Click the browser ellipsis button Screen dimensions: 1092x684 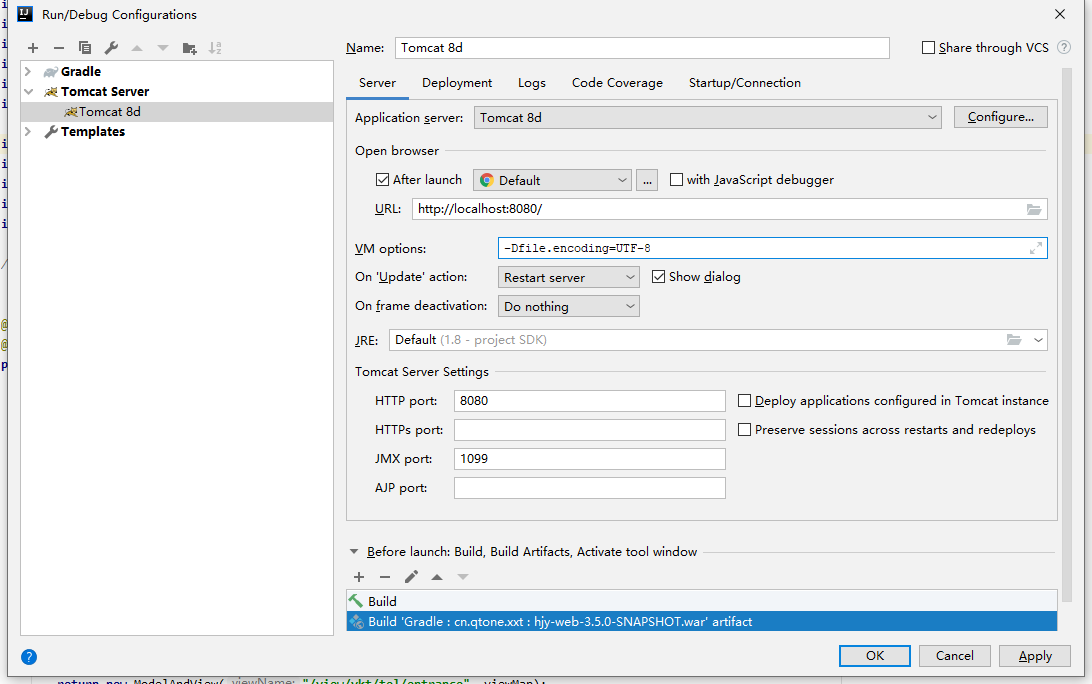click(647, 180)
